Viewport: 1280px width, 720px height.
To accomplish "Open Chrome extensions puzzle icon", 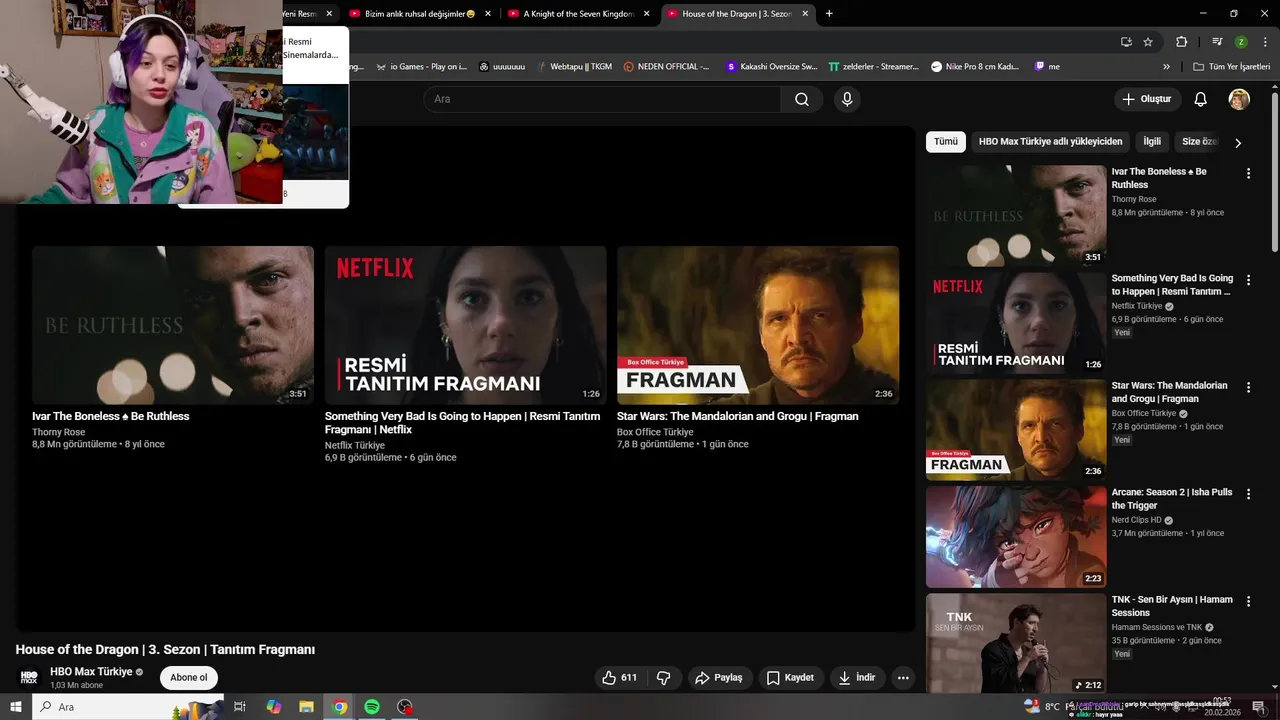I will tap(1181, 42).
